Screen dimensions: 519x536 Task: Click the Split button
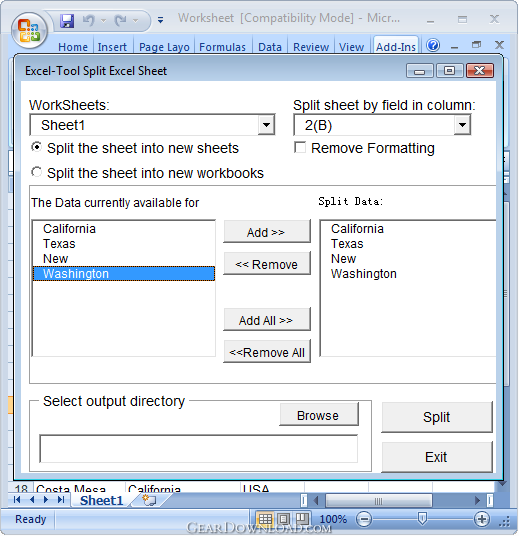(437, 417)
